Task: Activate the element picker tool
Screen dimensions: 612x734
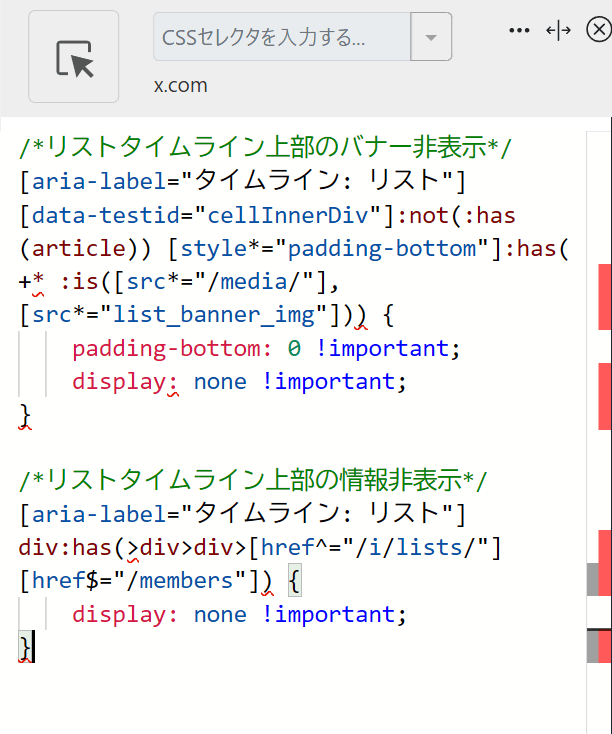Action: pyautogui.click(x=74, y=57)
